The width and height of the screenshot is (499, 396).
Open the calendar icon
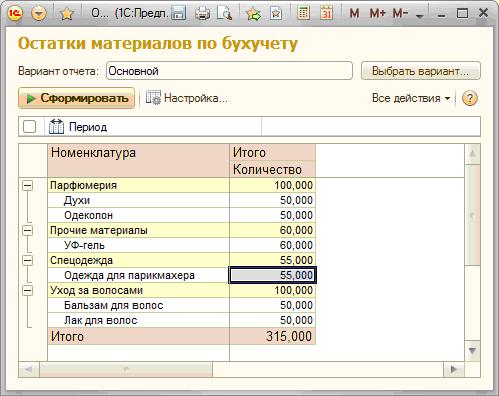point(327,14)
